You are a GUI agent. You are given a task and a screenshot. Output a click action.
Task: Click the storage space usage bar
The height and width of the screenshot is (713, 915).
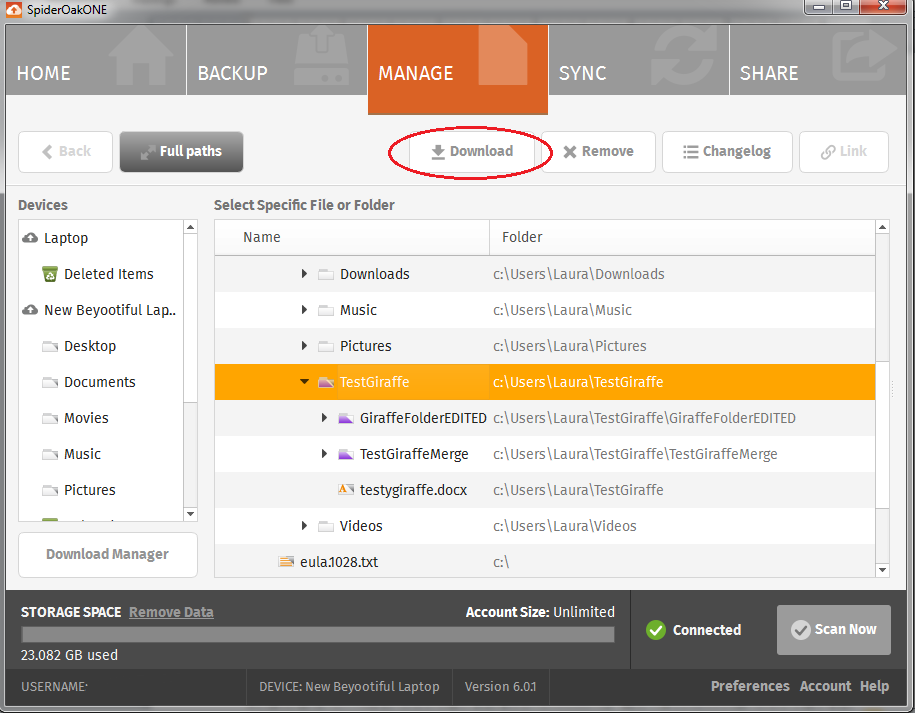coord(318,635)
